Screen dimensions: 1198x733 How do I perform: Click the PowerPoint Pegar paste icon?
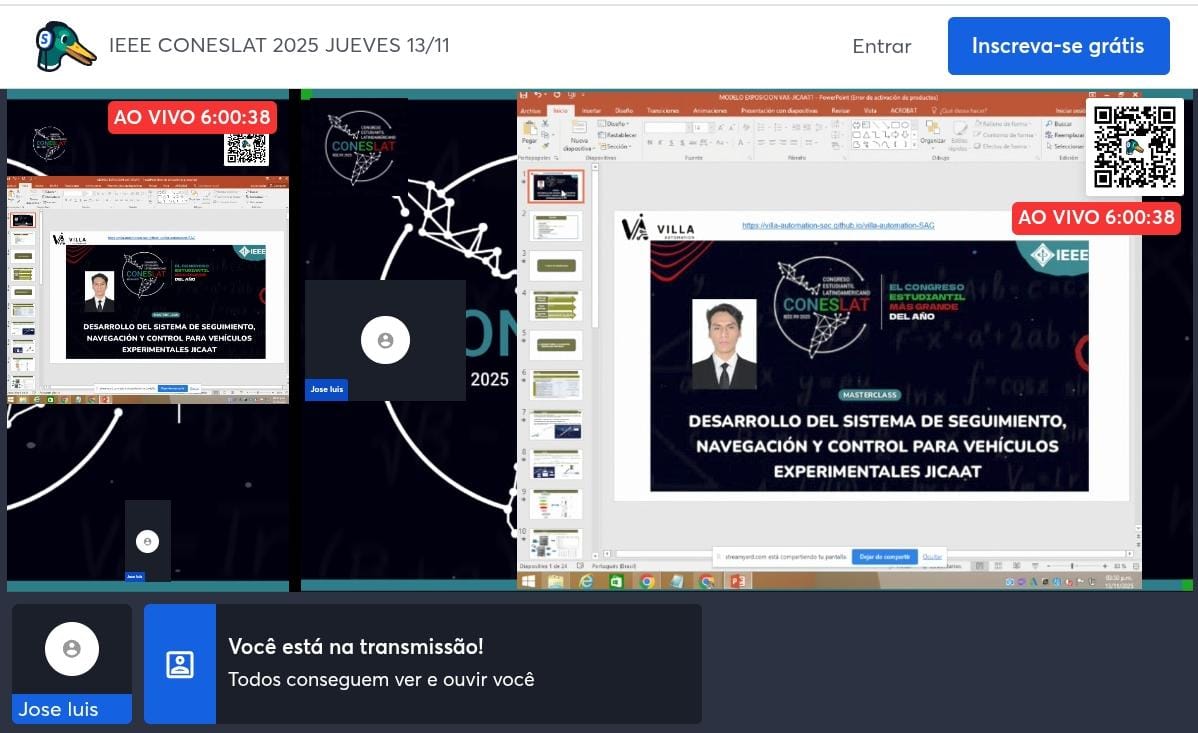[x=530, y=131]
